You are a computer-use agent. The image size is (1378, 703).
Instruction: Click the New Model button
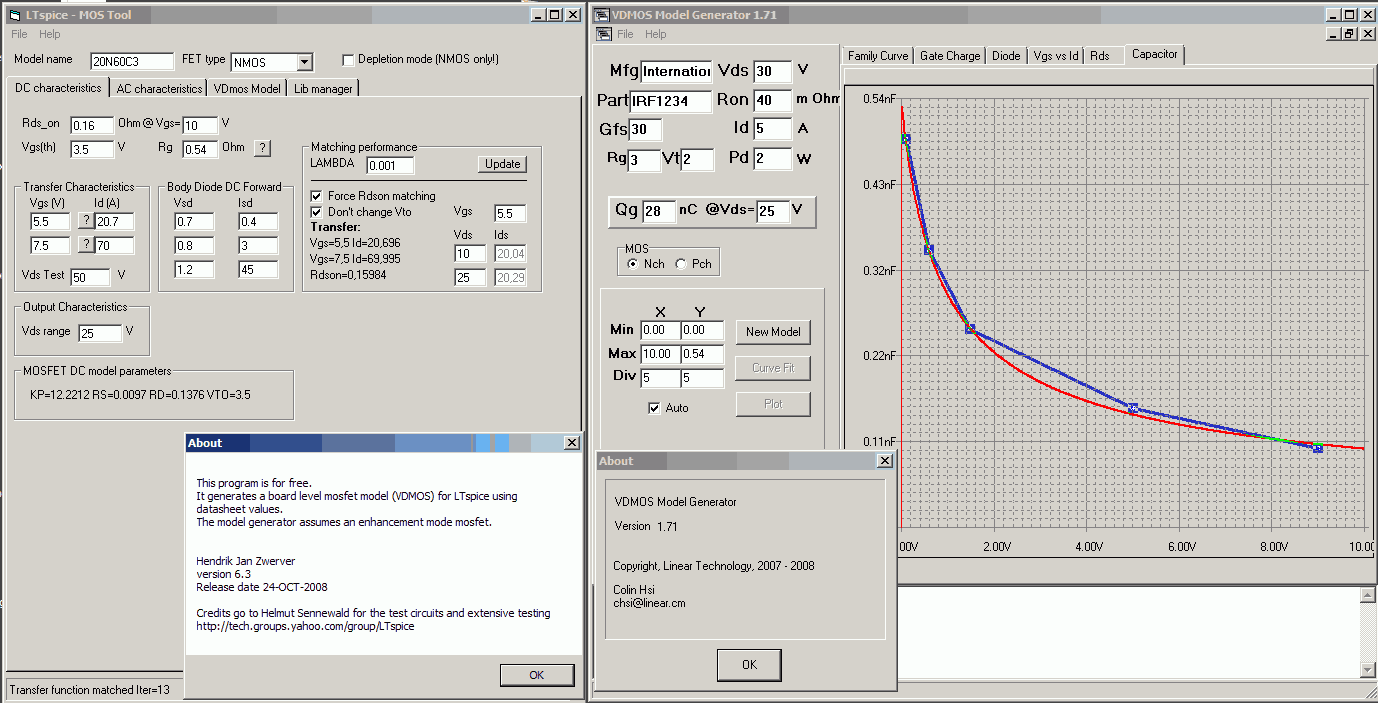tap(772, 332)
